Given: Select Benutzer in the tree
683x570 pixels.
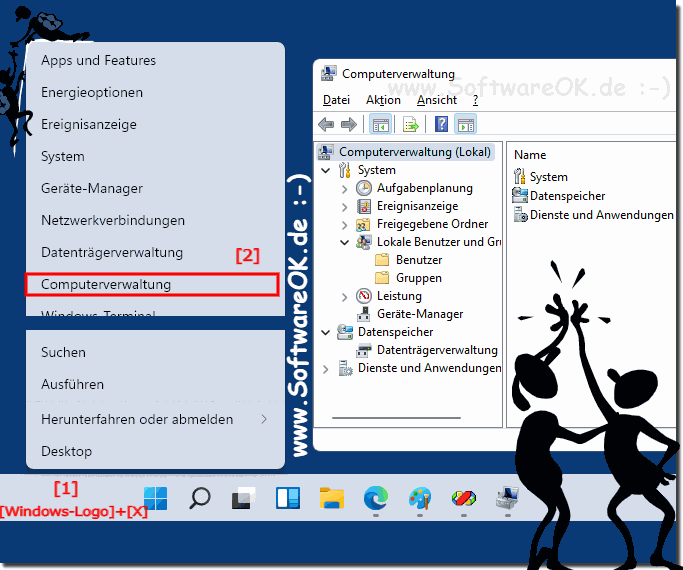Looking at the screenshot, I should coord(419,260).
